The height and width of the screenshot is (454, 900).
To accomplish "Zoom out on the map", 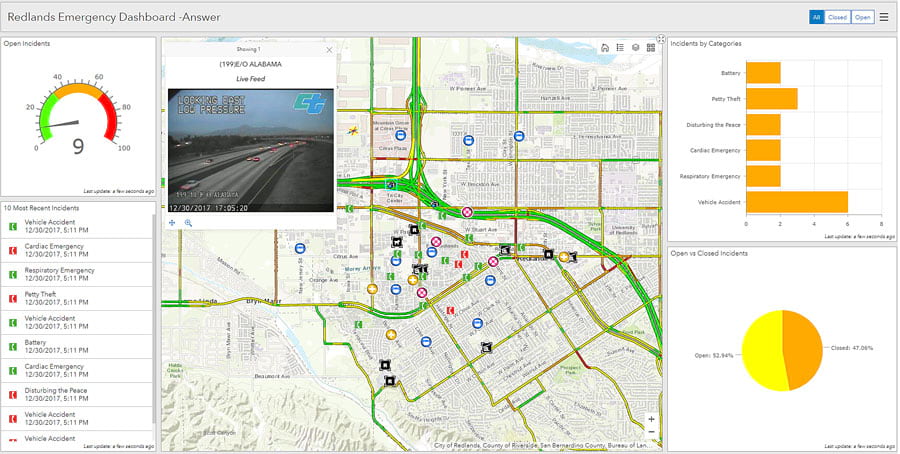I will (x=651, y=432).
